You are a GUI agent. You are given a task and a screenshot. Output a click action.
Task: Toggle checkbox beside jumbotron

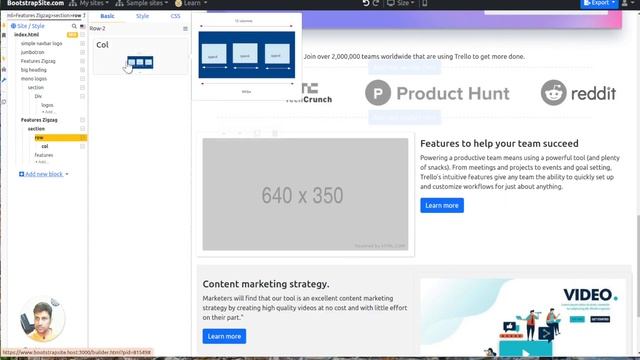[x=82, y=52]
